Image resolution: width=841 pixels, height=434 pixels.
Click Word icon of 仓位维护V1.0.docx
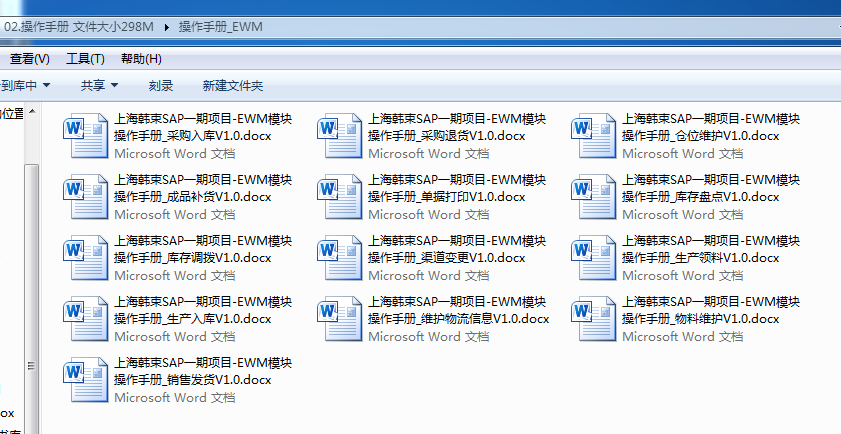594,135
